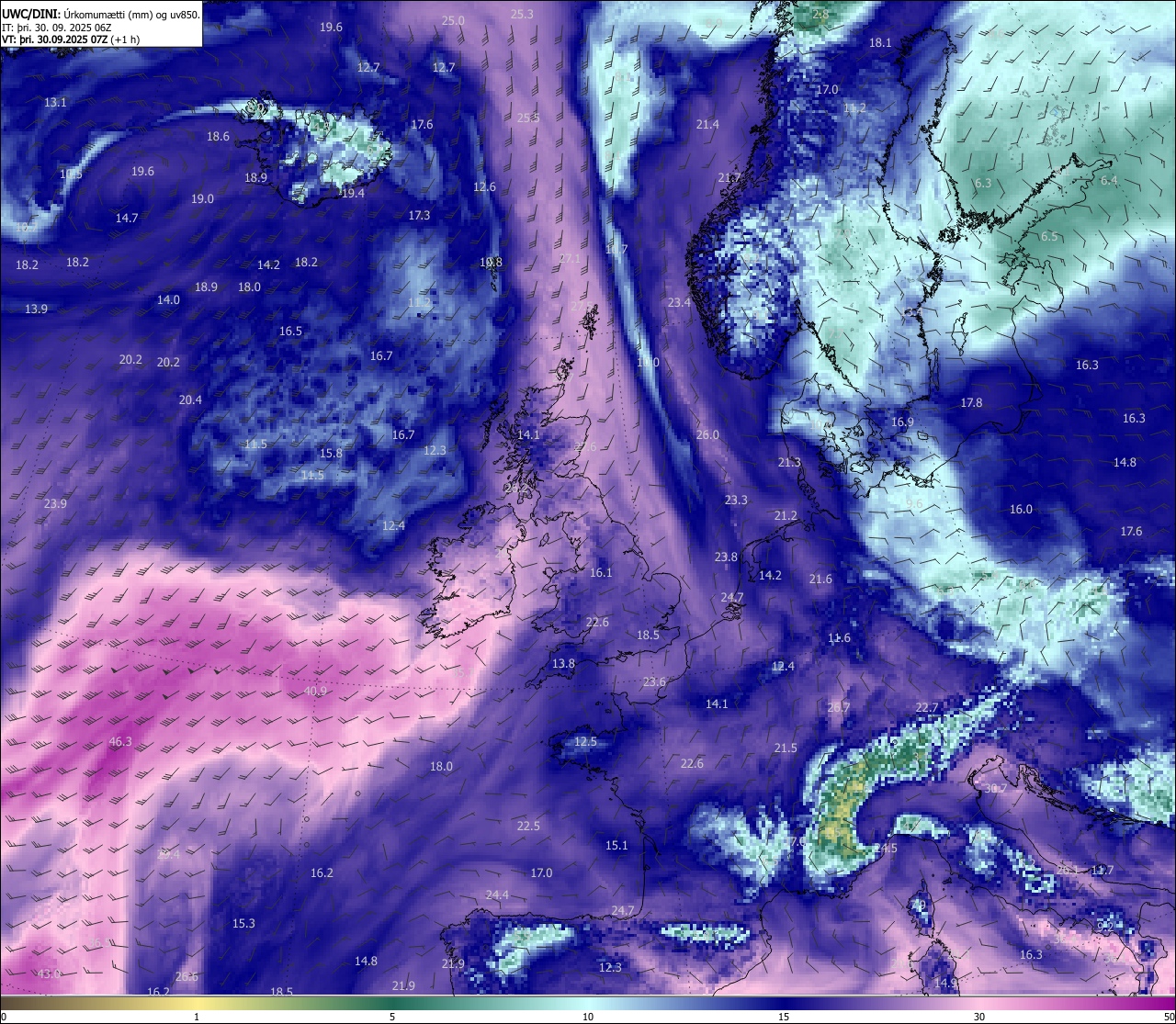
Task: Click the 16.9 value near Denmark
Action: [x=902, y=422]
